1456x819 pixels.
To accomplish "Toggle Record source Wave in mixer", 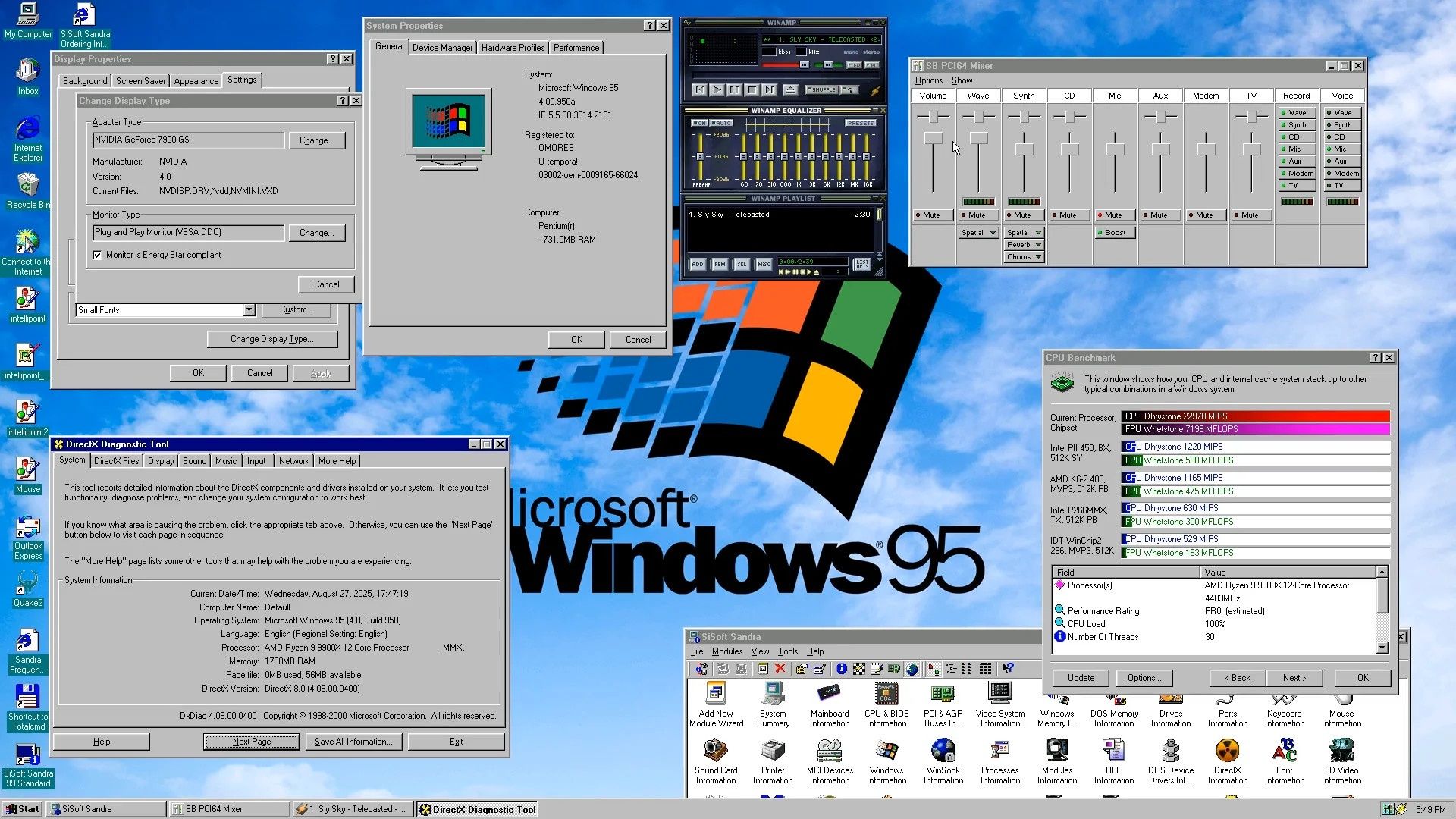I will [1297, 113].
